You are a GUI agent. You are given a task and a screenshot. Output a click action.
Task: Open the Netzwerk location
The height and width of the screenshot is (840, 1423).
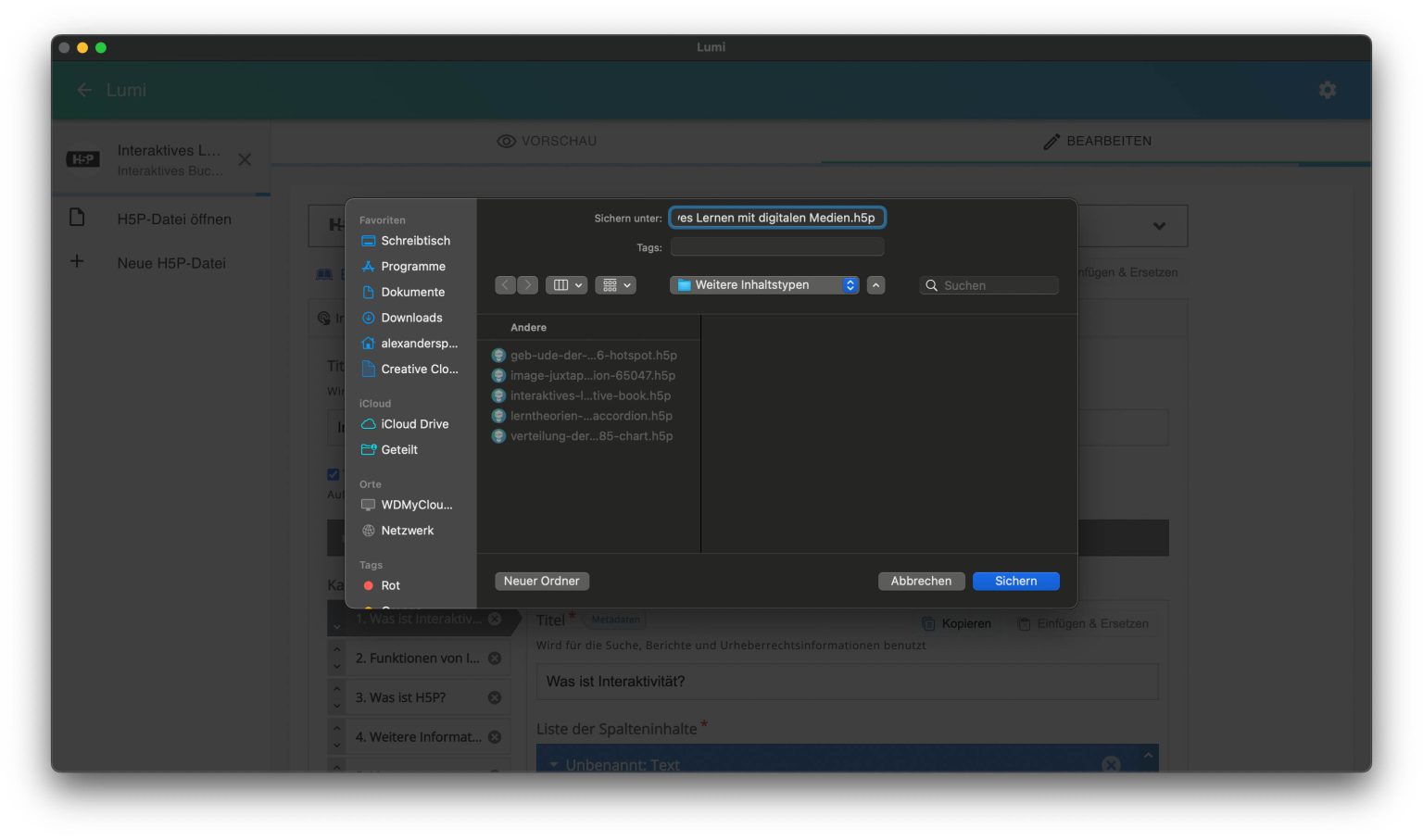click(407, 530)
